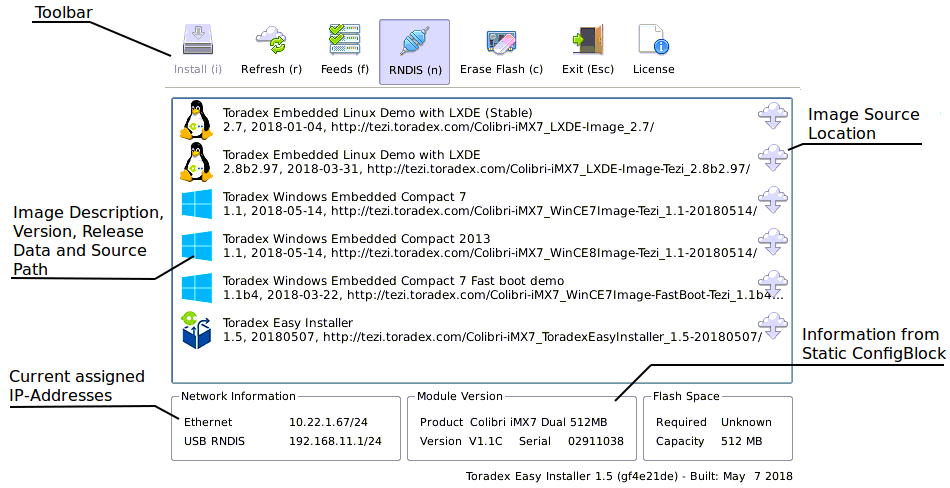Click the Windows logo of Compact 2013

pos(196,245)
